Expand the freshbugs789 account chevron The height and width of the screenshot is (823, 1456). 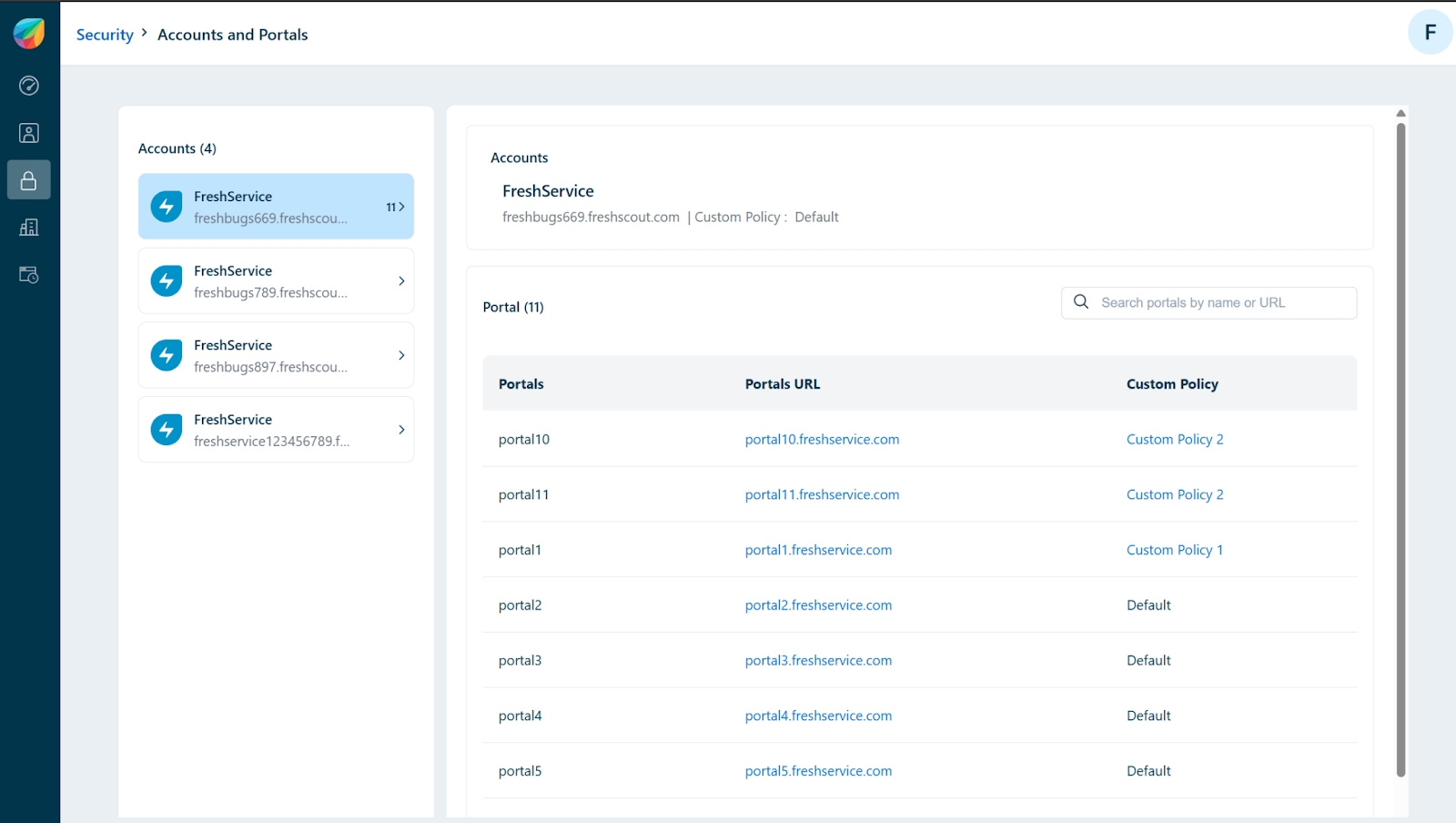tap(401, 281)
